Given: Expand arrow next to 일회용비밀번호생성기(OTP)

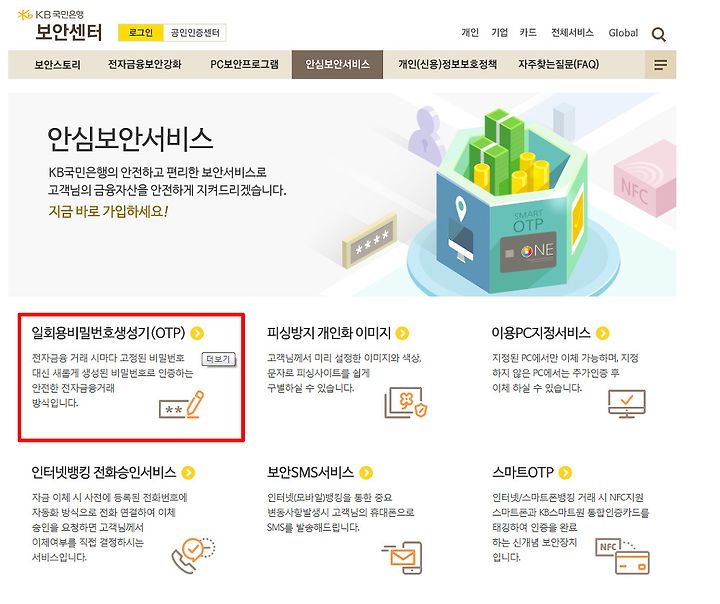Looking at the screenshot, I should point(197,333).
